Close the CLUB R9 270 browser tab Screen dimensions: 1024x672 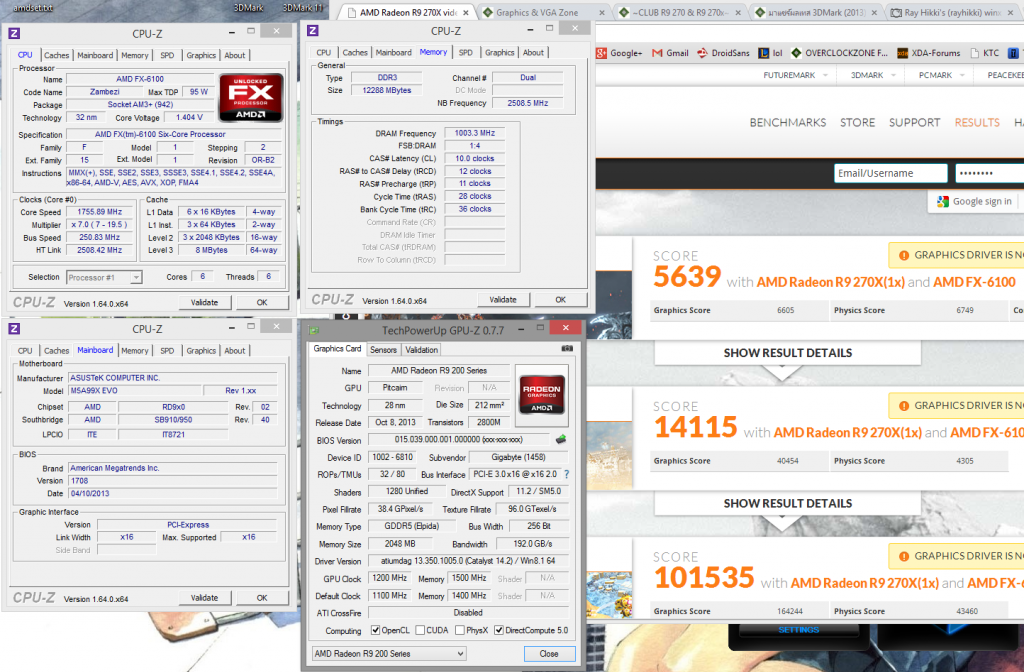[738, 12]
